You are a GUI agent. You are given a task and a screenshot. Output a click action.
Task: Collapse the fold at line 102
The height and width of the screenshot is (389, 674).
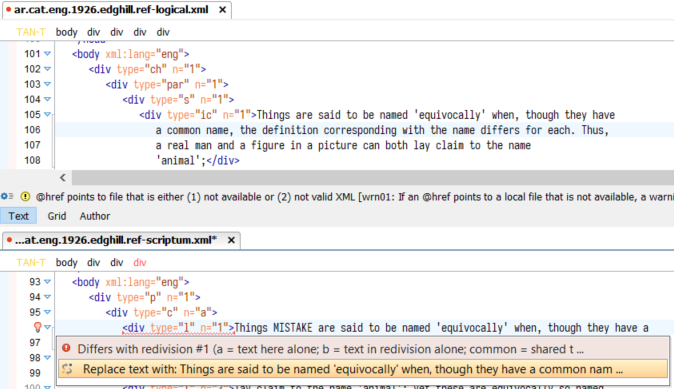click(x=47, y=69)
